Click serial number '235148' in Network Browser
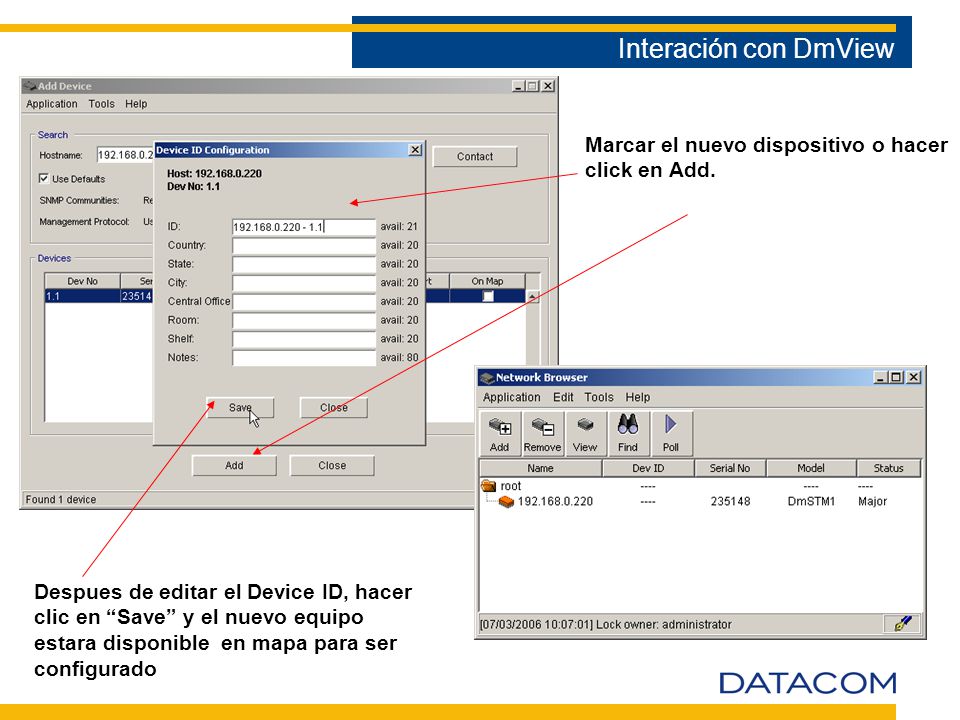The image size is (960, 720). click(730, 501)
